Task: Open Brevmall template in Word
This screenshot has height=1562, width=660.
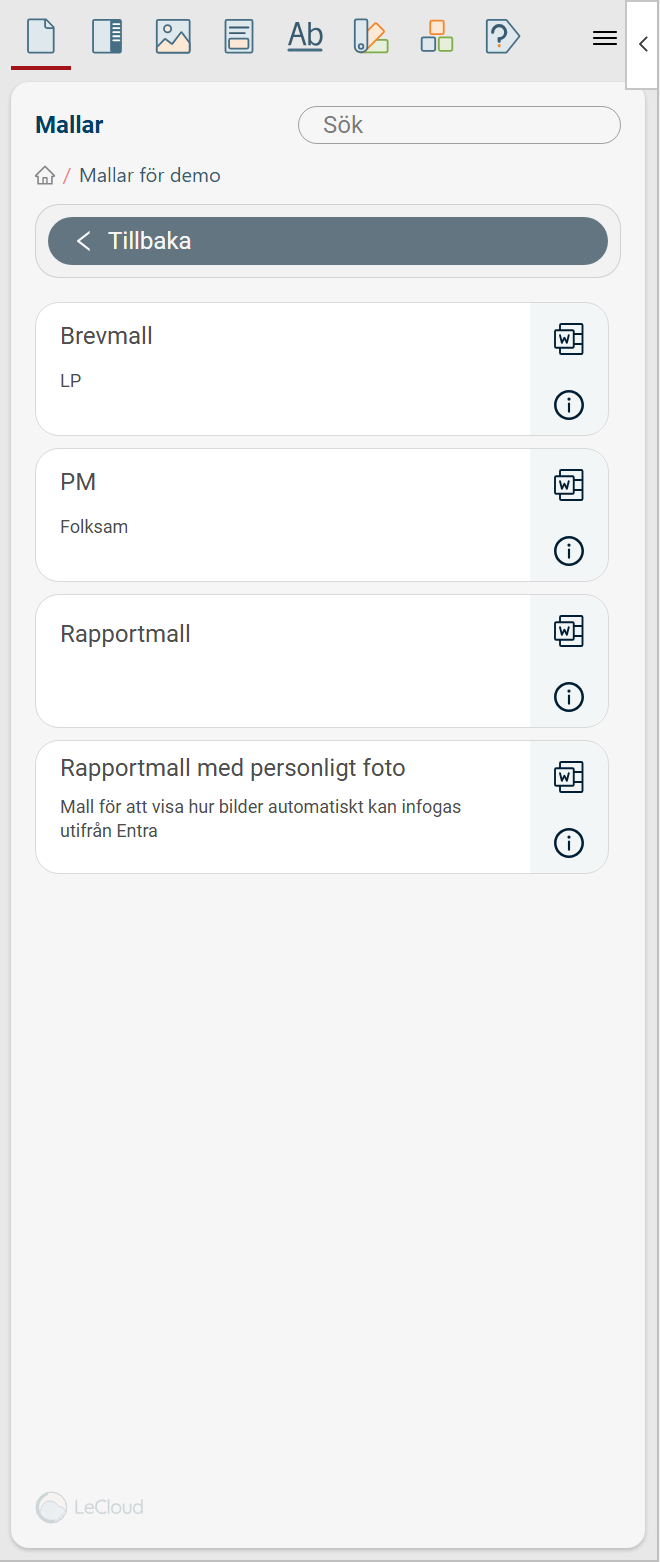Action: [x=569, y=339]
